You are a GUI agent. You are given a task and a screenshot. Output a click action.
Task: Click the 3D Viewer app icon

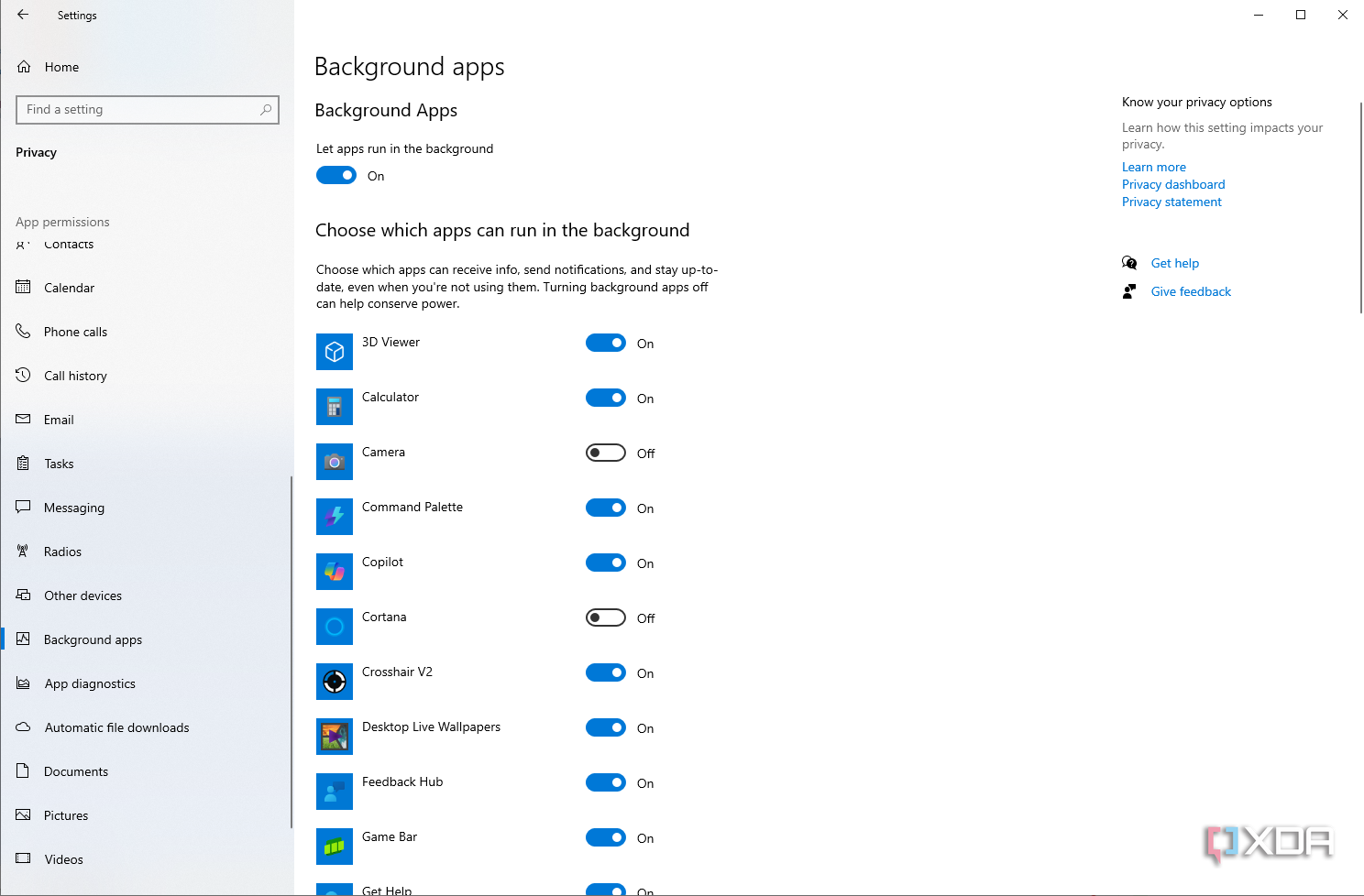[x=335, y=352]
